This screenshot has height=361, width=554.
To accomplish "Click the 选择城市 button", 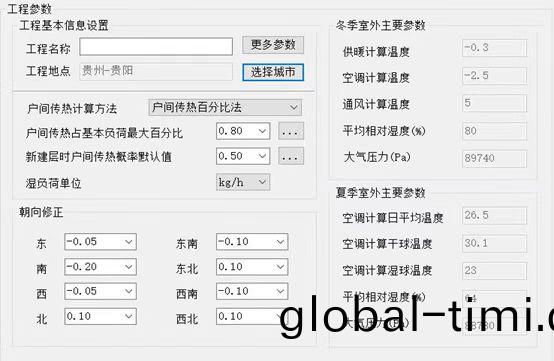I will tap(273, 72).
